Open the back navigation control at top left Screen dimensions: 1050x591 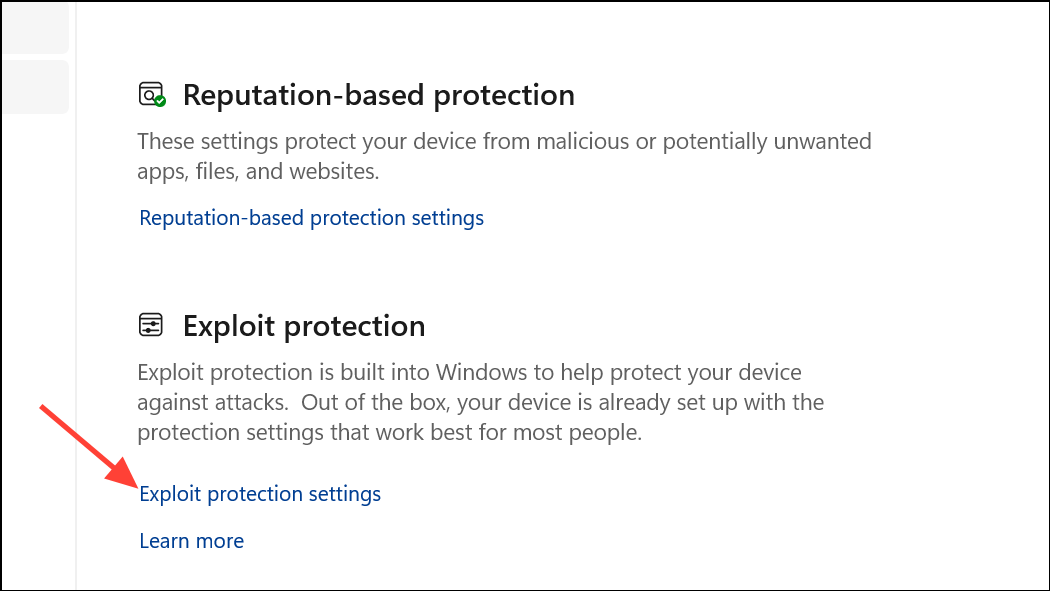click(35, 28)
